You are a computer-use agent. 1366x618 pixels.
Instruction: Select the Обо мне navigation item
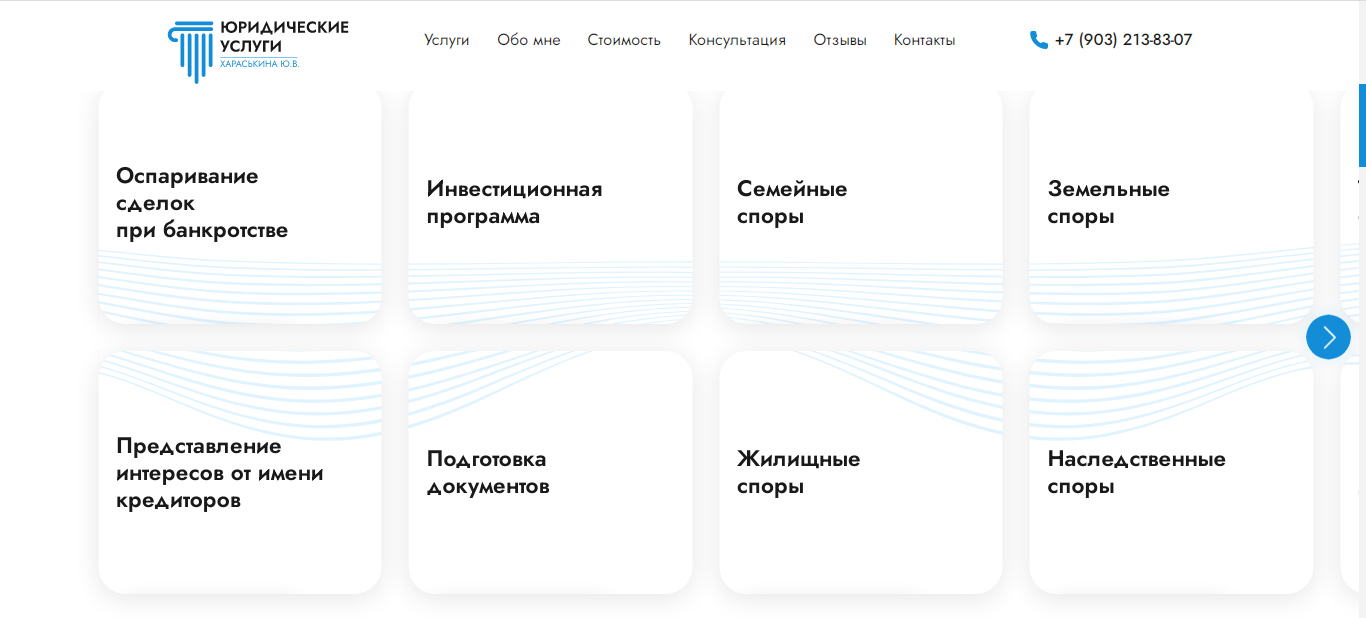pos(528,40)
